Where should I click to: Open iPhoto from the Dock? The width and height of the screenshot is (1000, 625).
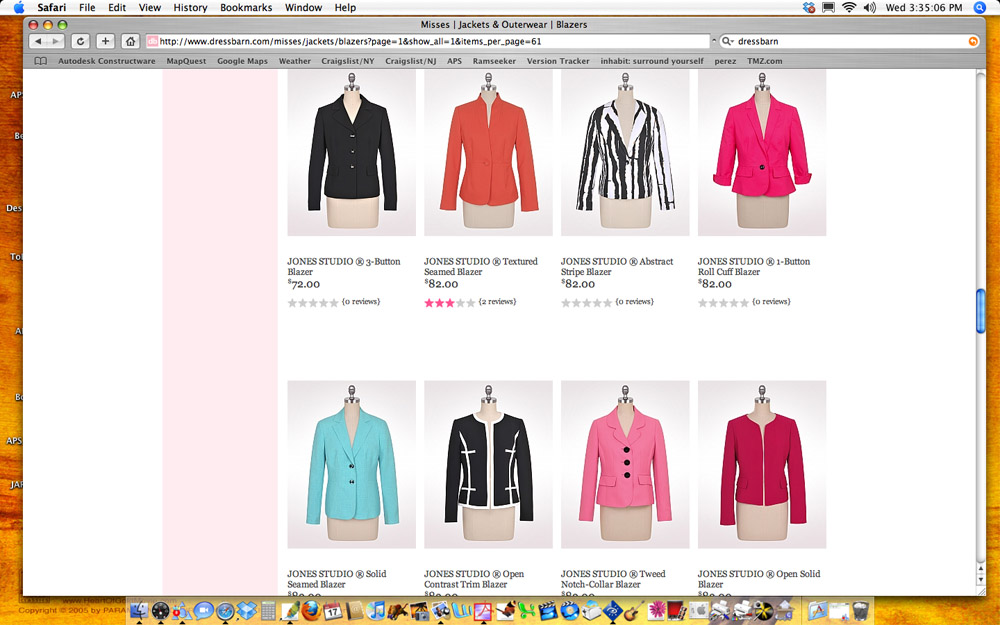[419, 611]
